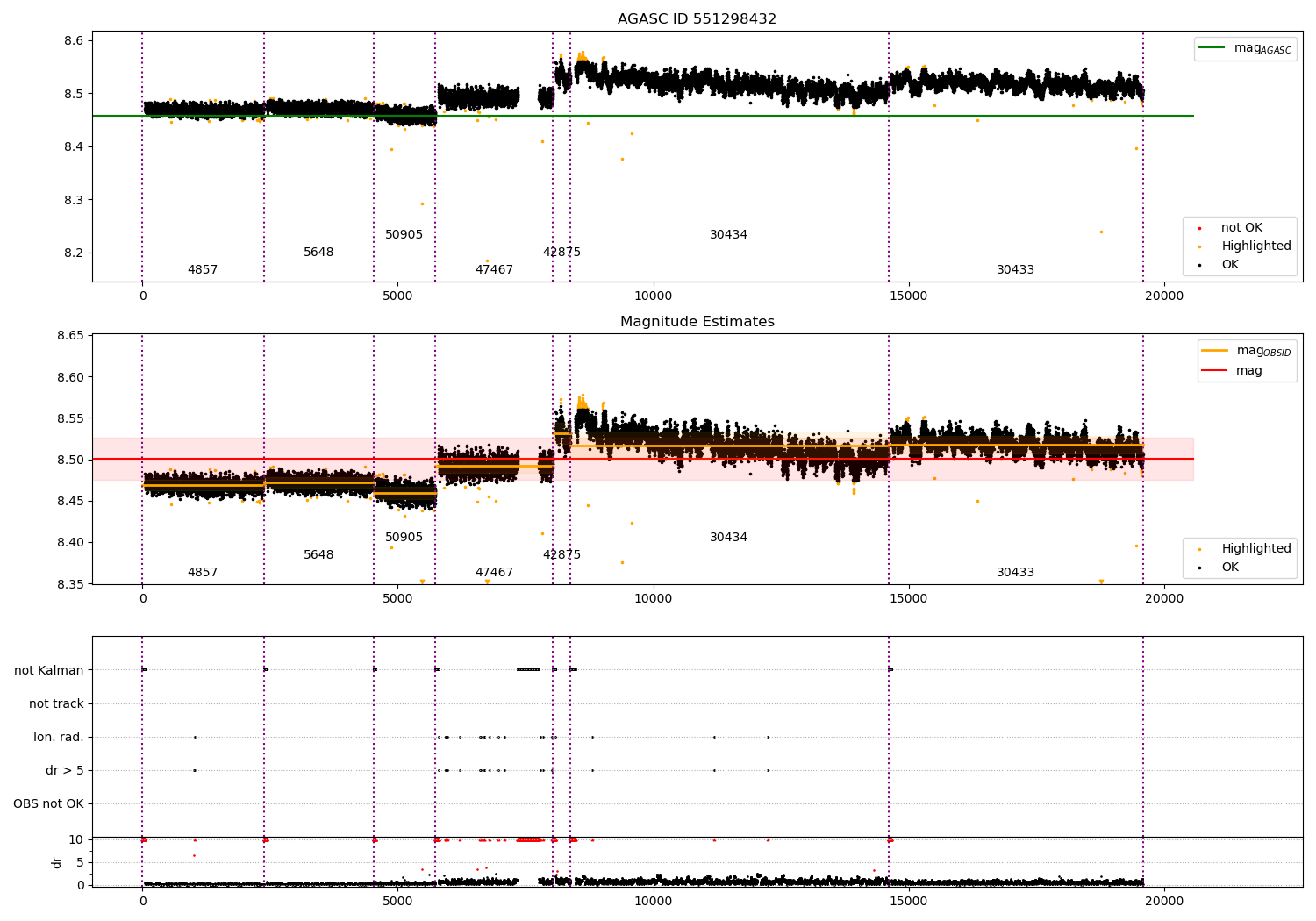Click OBSID 5648 in Magnitude Estimates plot
The height and width of the screenshot is (921, 1316).
[318, 555]
